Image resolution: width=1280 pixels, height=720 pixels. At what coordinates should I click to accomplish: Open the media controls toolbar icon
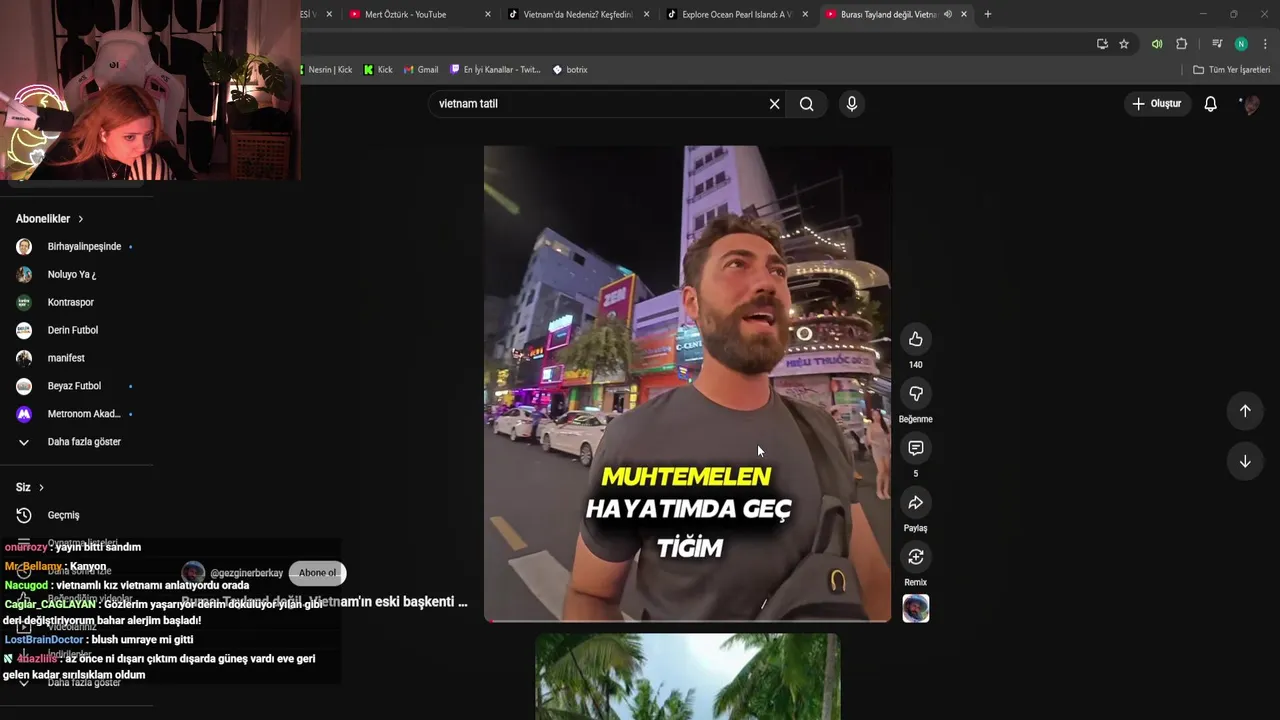click(x=1217, y=44)
